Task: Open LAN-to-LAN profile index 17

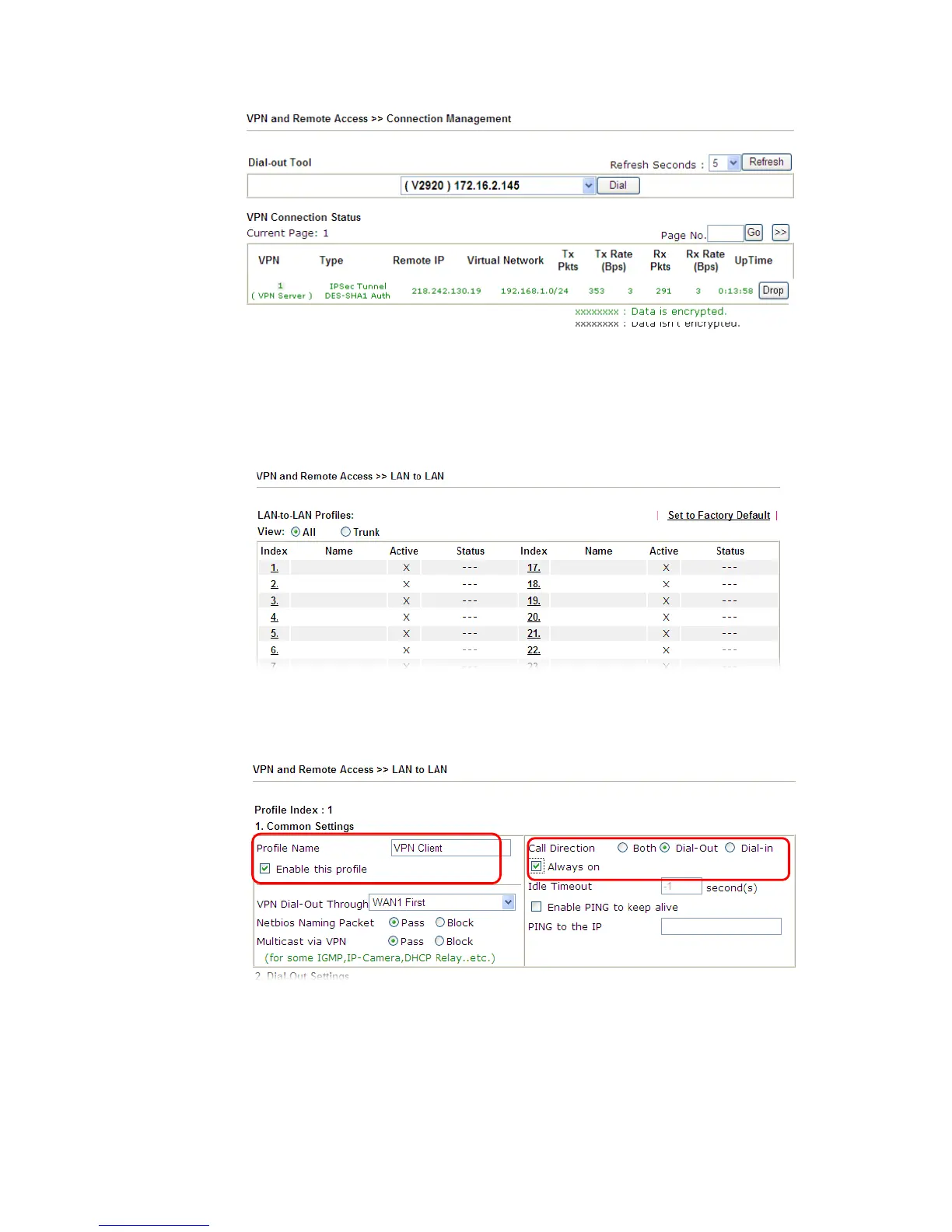Action: coord(534,568)
